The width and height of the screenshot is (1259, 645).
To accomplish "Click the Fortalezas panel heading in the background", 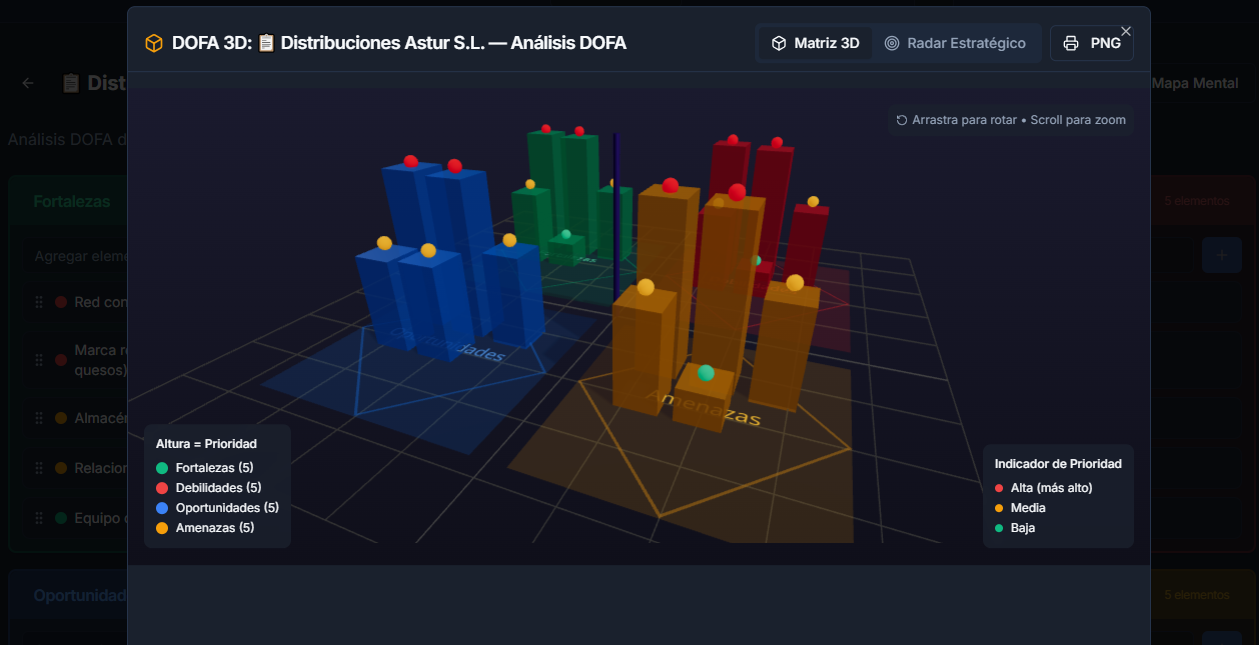I will (x=72, y=201).
